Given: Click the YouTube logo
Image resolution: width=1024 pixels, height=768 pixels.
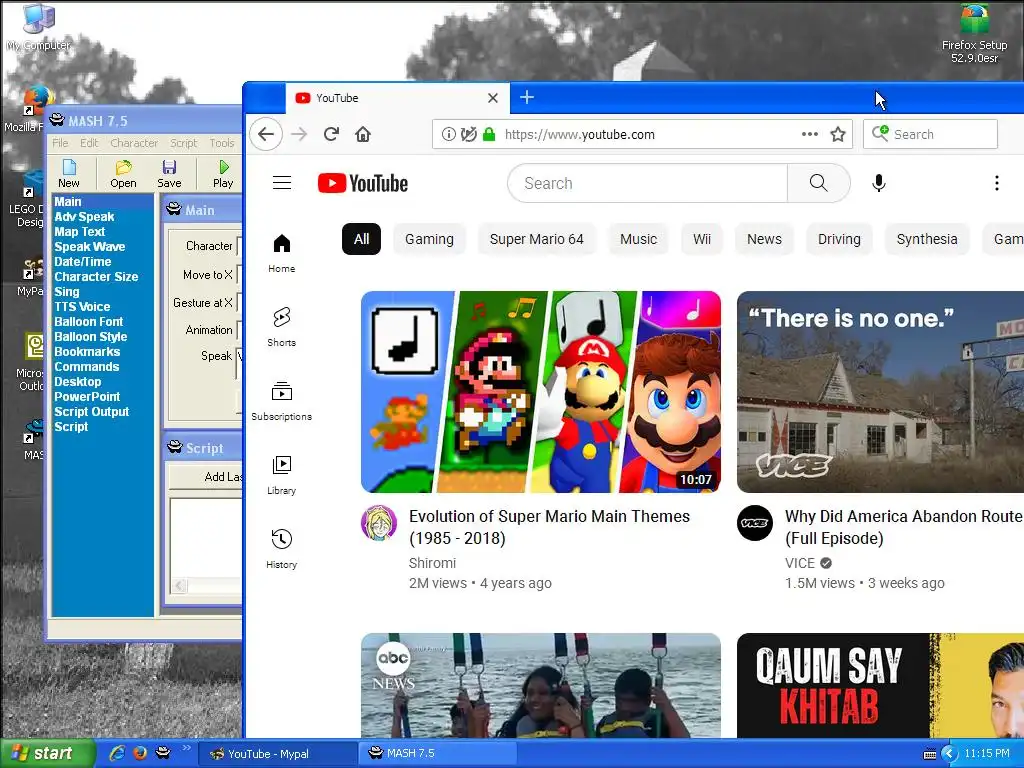Looking at the screenshot, I should (x=363, y=184).
